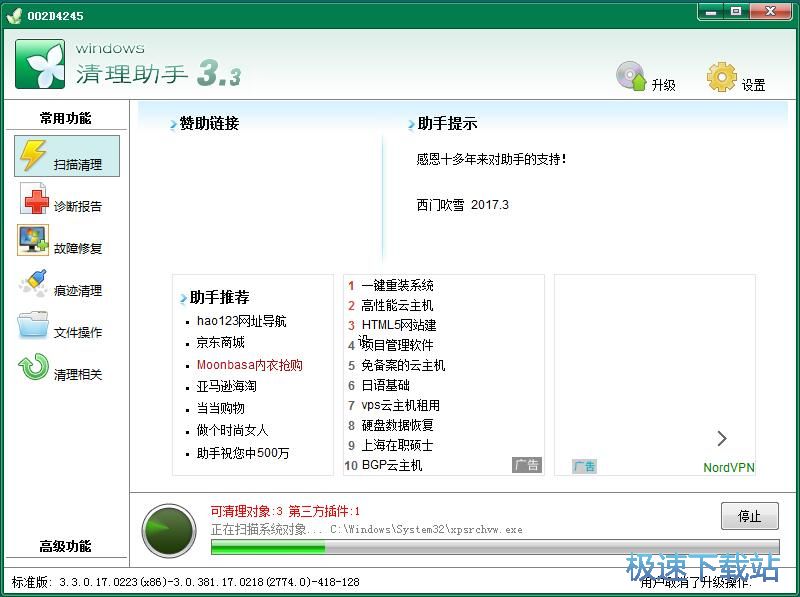Open the 当当购物 link
Image resolution: width=800 pixels, height=597 pixels.
coord(220,408)
